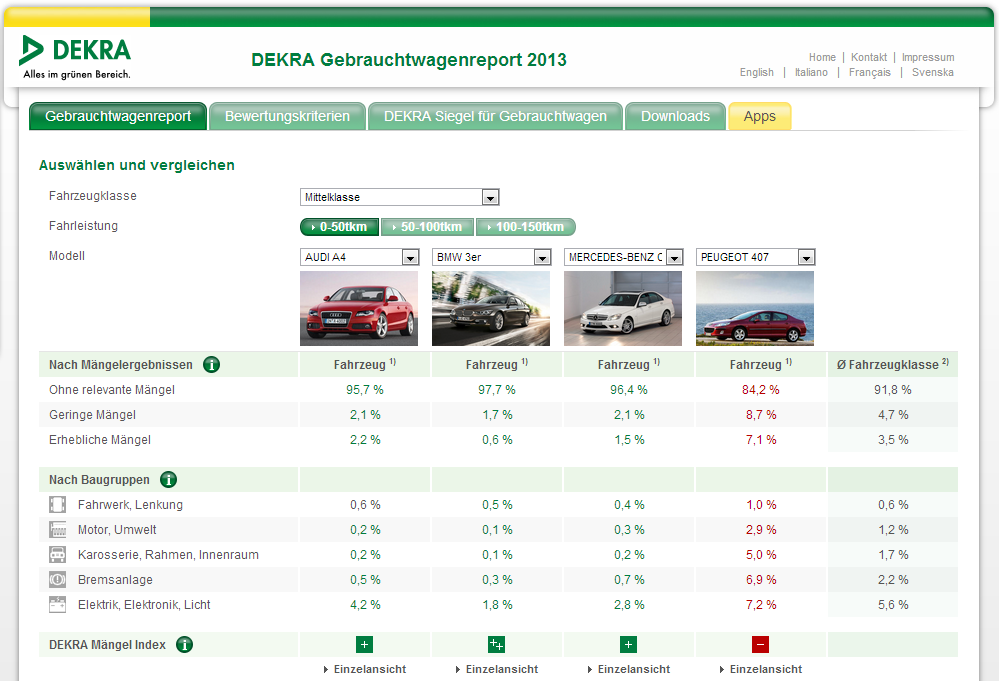The image size is (999, 681).
Task: Open the PEUGEOT 407 model dropdown
Action: [756, 257]
